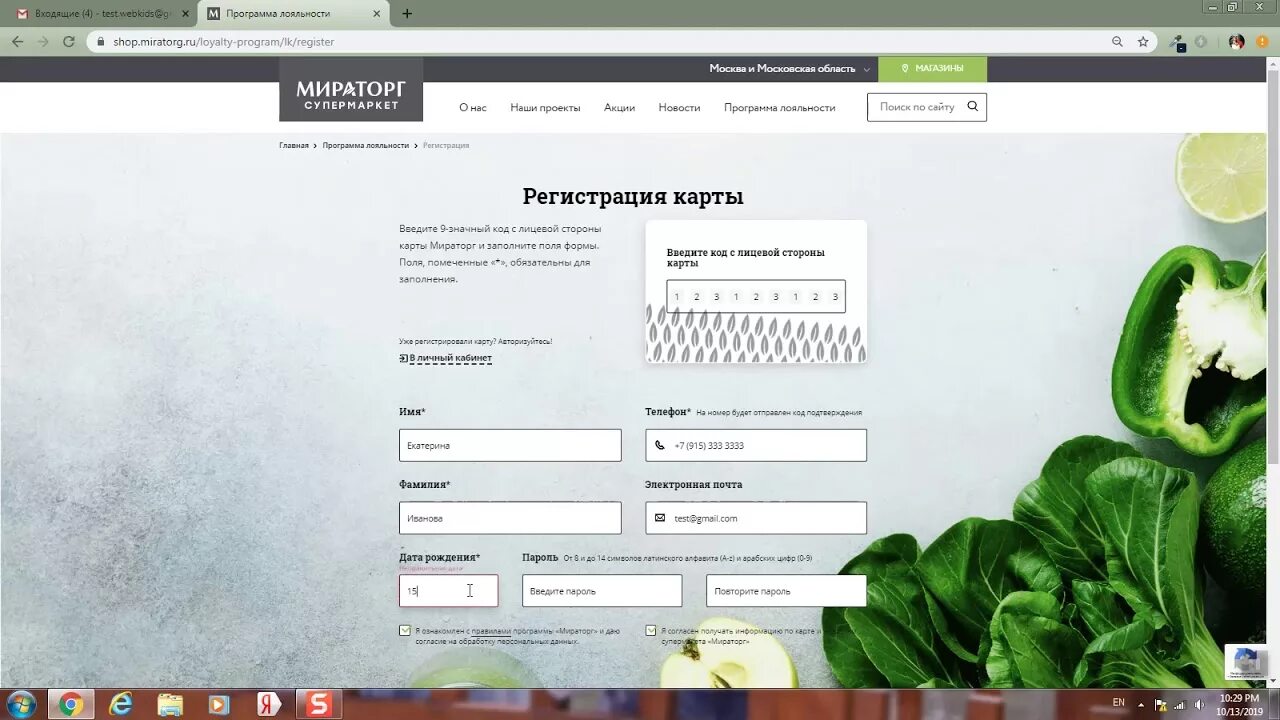Click the Фамилия field containing Иванова

click(x=510, y=518)
